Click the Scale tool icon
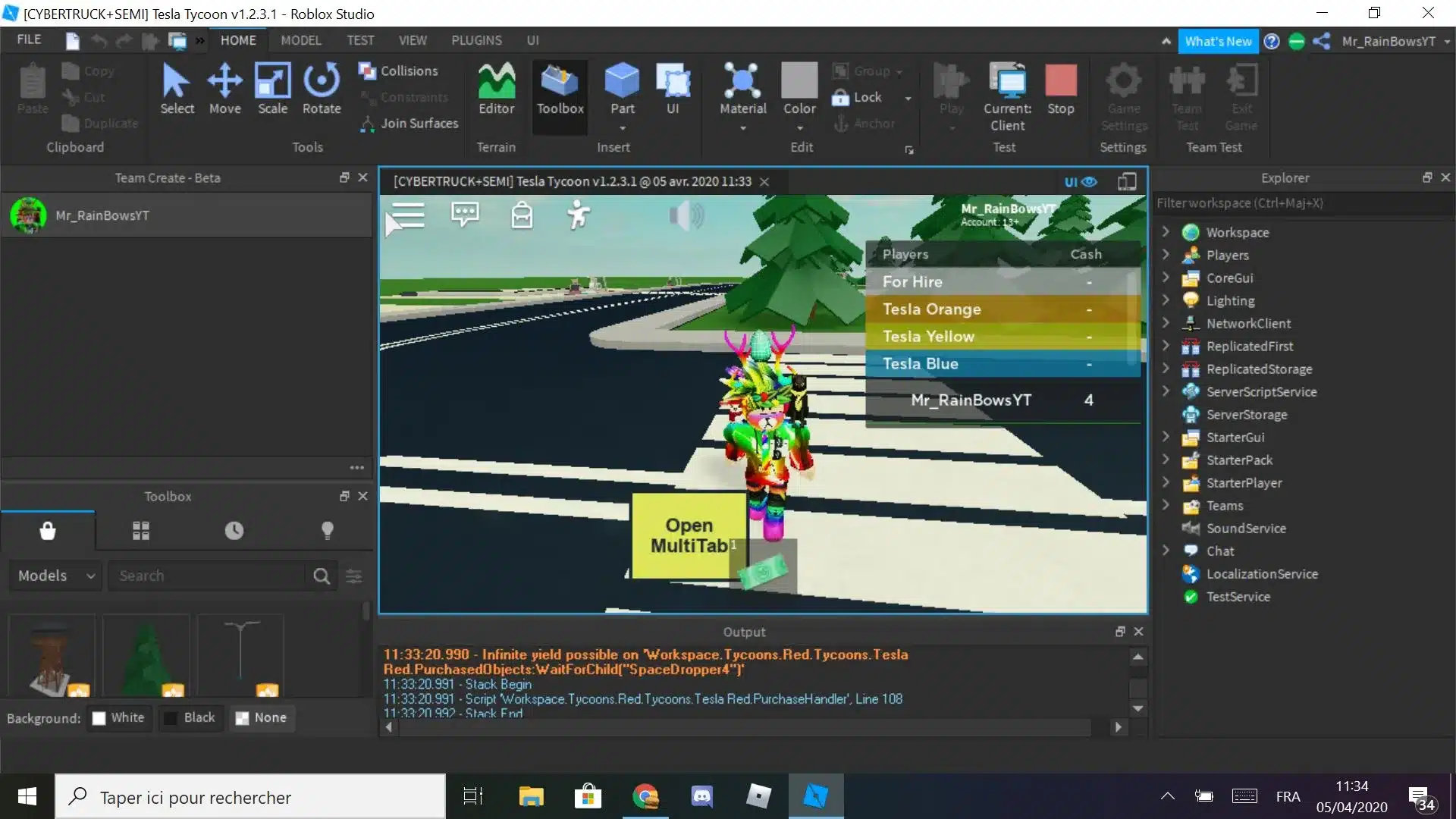Screen dimensions: 1456x819 (x=272, y=81)
